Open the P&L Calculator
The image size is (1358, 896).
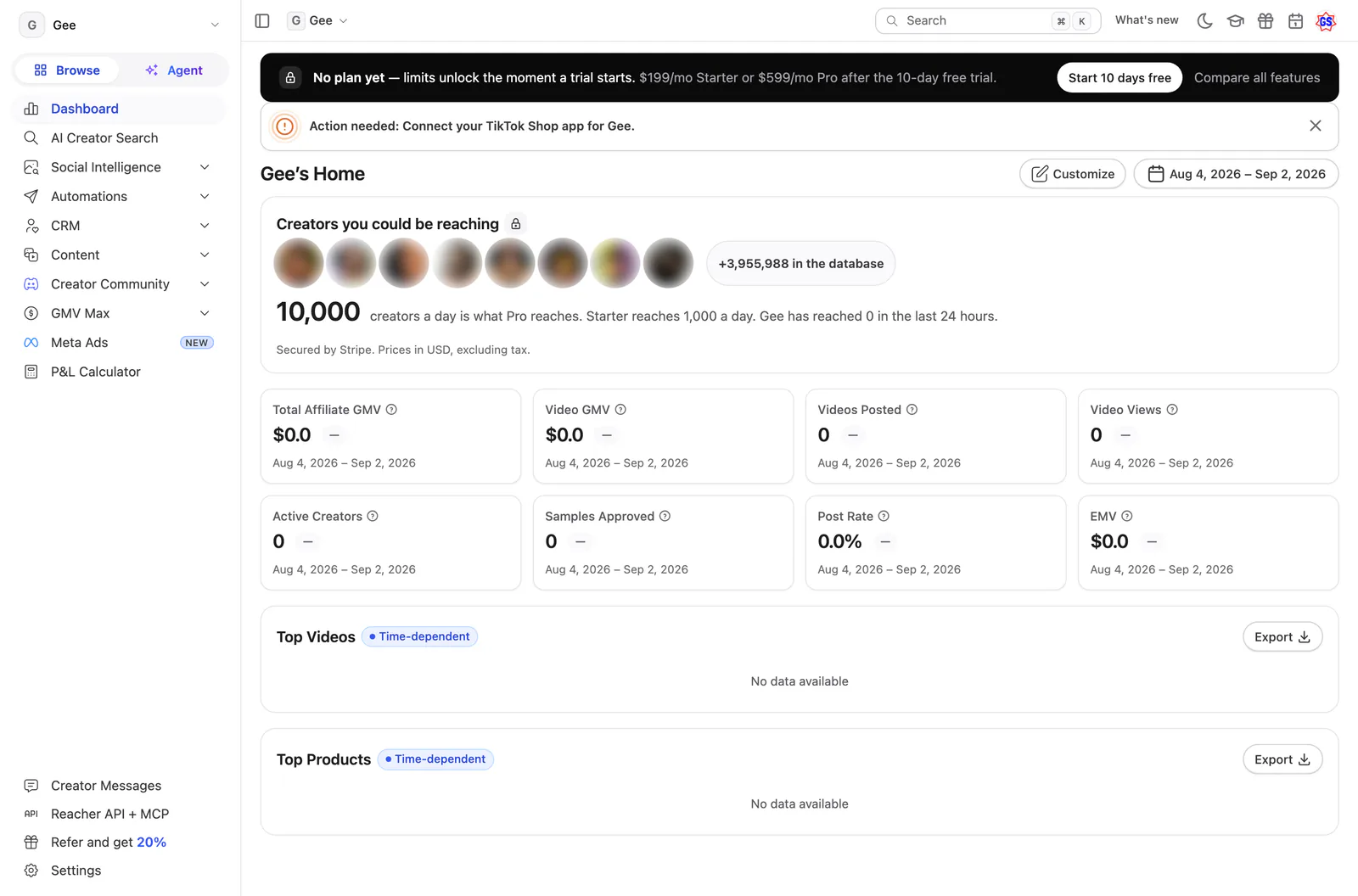tap(119, 372)
